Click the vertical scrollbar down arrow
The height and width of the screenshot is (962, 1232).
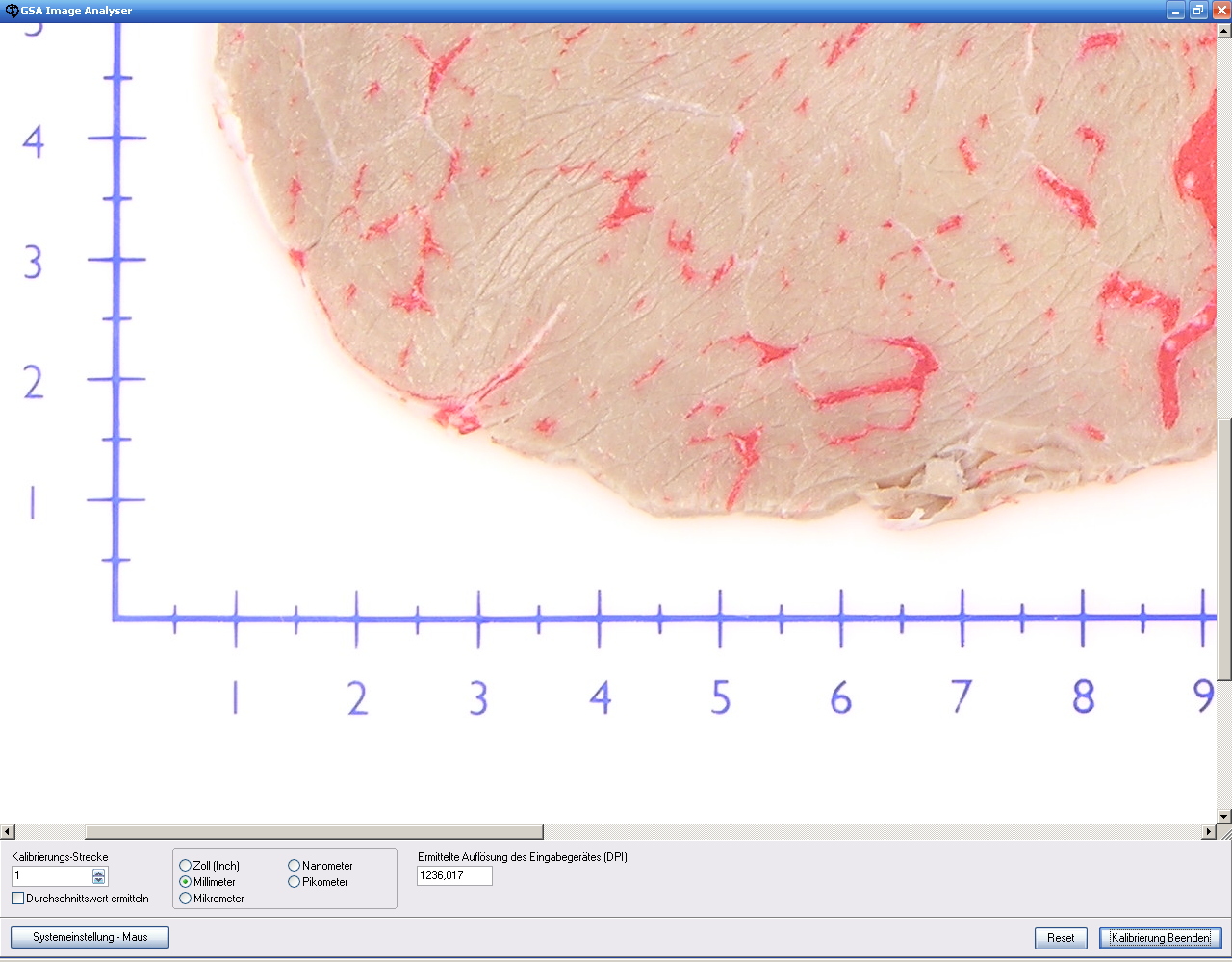(1224, 817)
